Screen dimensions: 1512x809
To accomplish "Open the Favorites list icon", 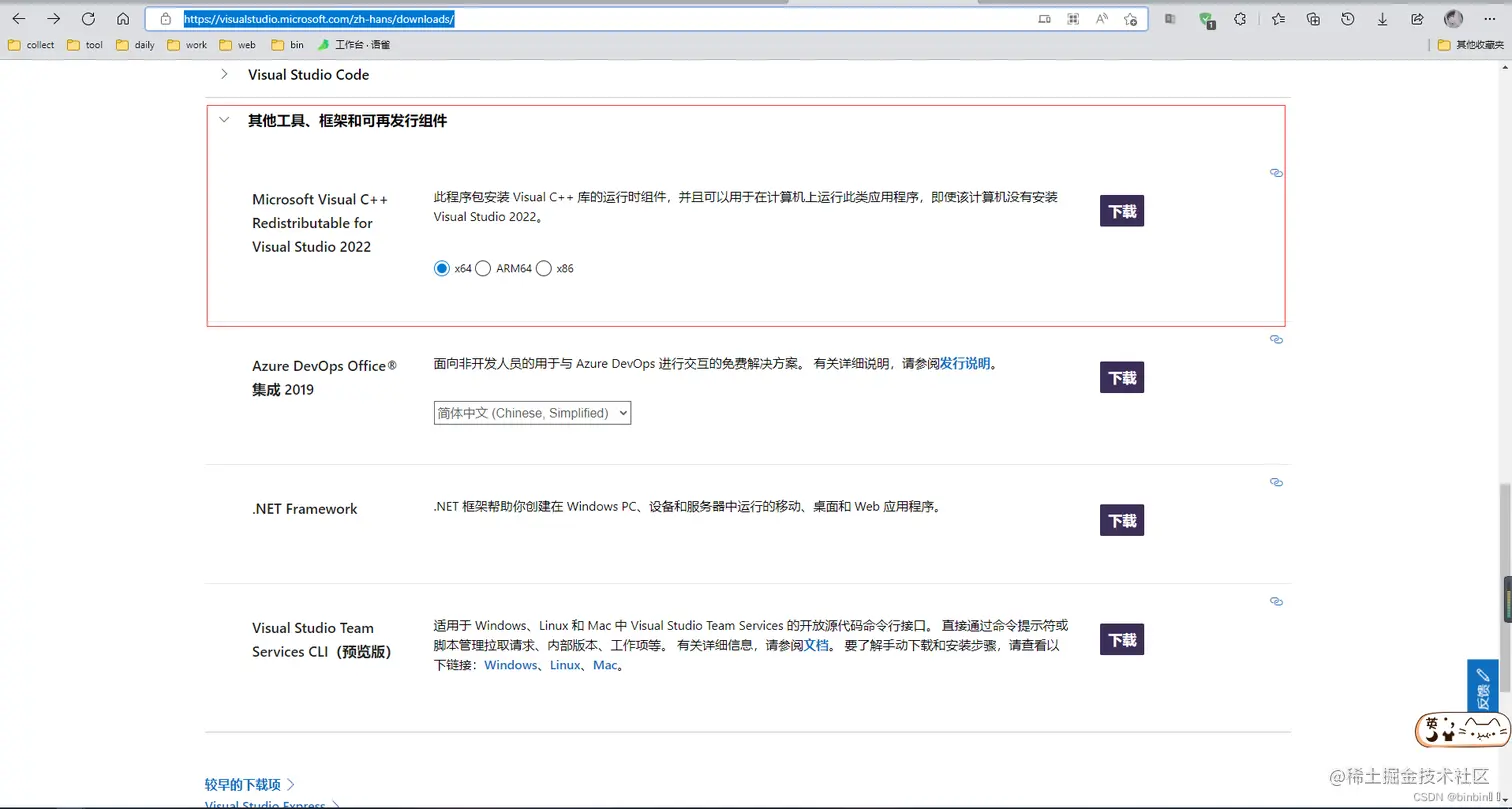I will tap(1279, 19).
